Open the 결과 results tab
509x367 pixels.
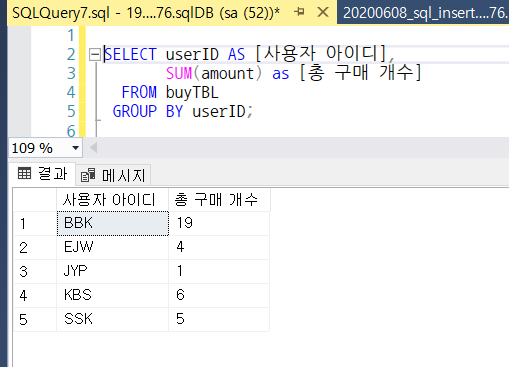click(42, 174)
